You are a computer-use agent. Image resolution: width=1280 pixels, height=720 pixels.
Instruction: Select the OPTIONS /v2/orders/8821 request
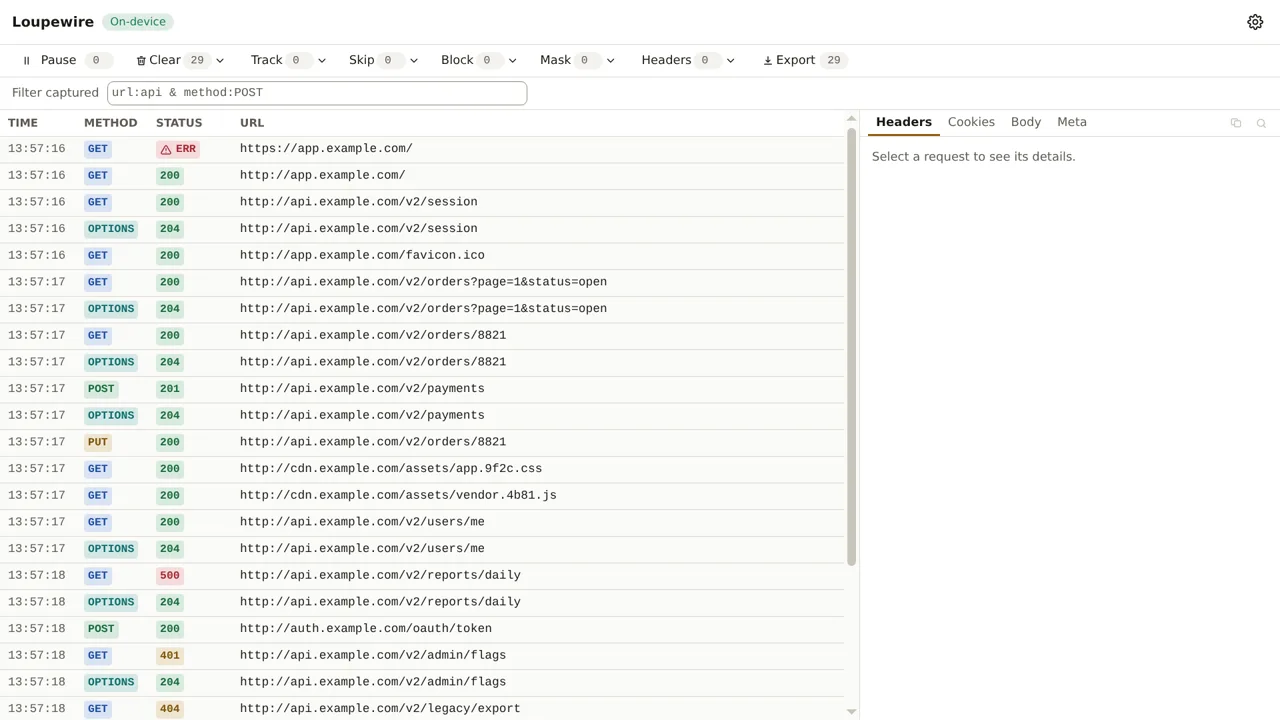pos(422,362)
